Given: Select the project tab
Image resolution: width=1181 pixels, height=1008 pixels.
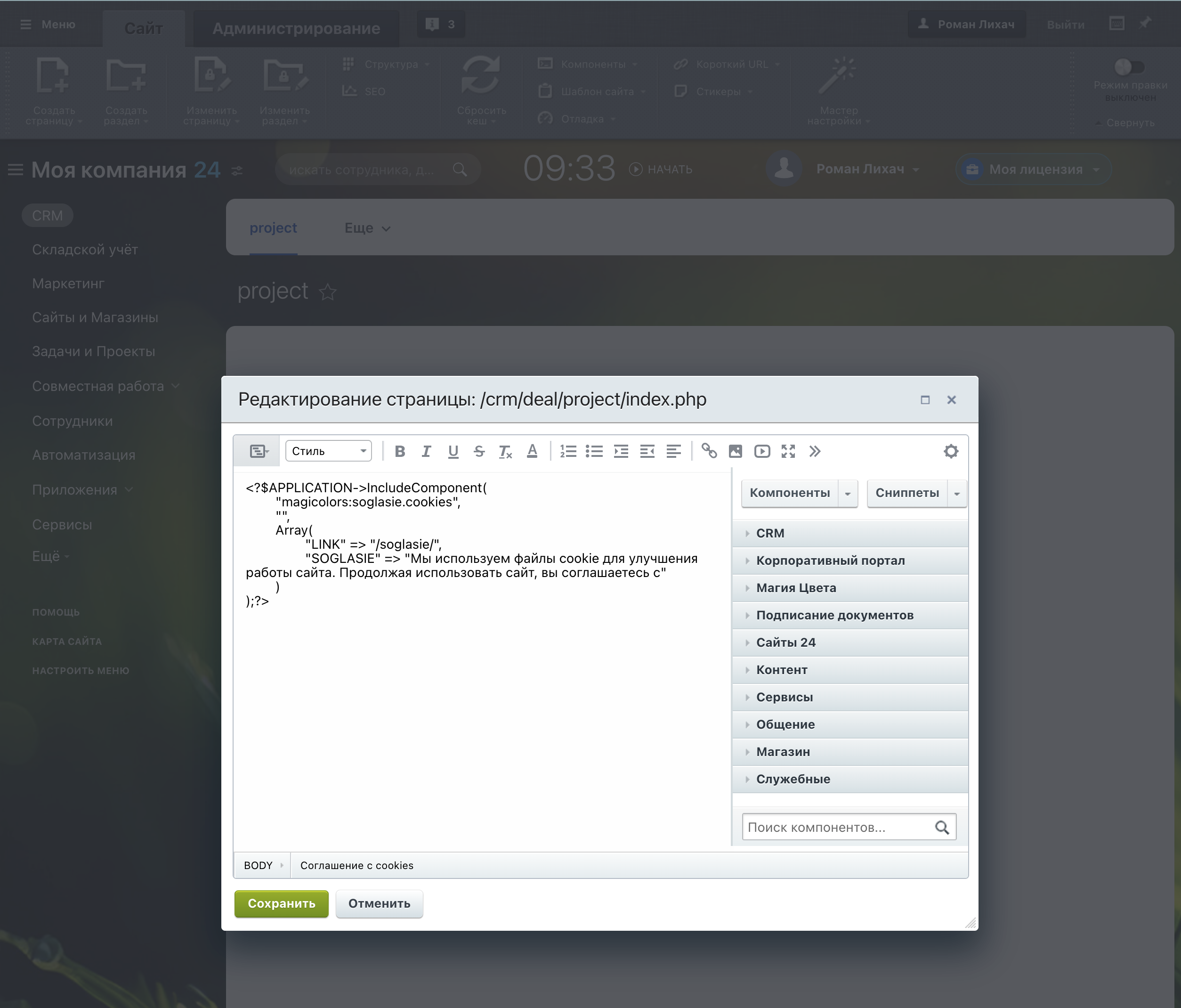Looking at the screenshot, I should (x=273, y=228).
